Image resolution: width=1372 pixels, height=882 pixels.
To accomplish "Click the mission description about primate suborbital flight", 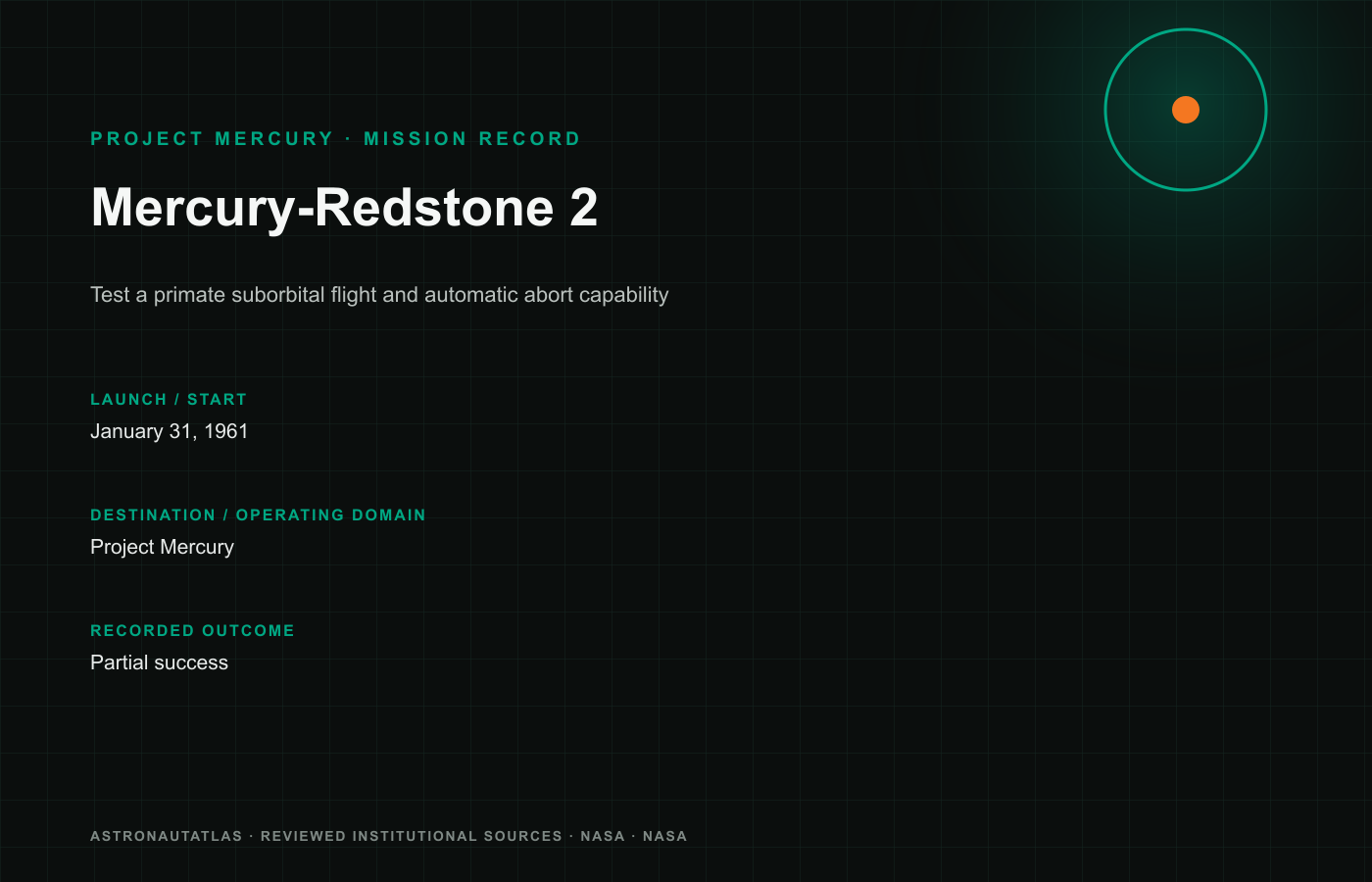I will (x=379, y=295).
